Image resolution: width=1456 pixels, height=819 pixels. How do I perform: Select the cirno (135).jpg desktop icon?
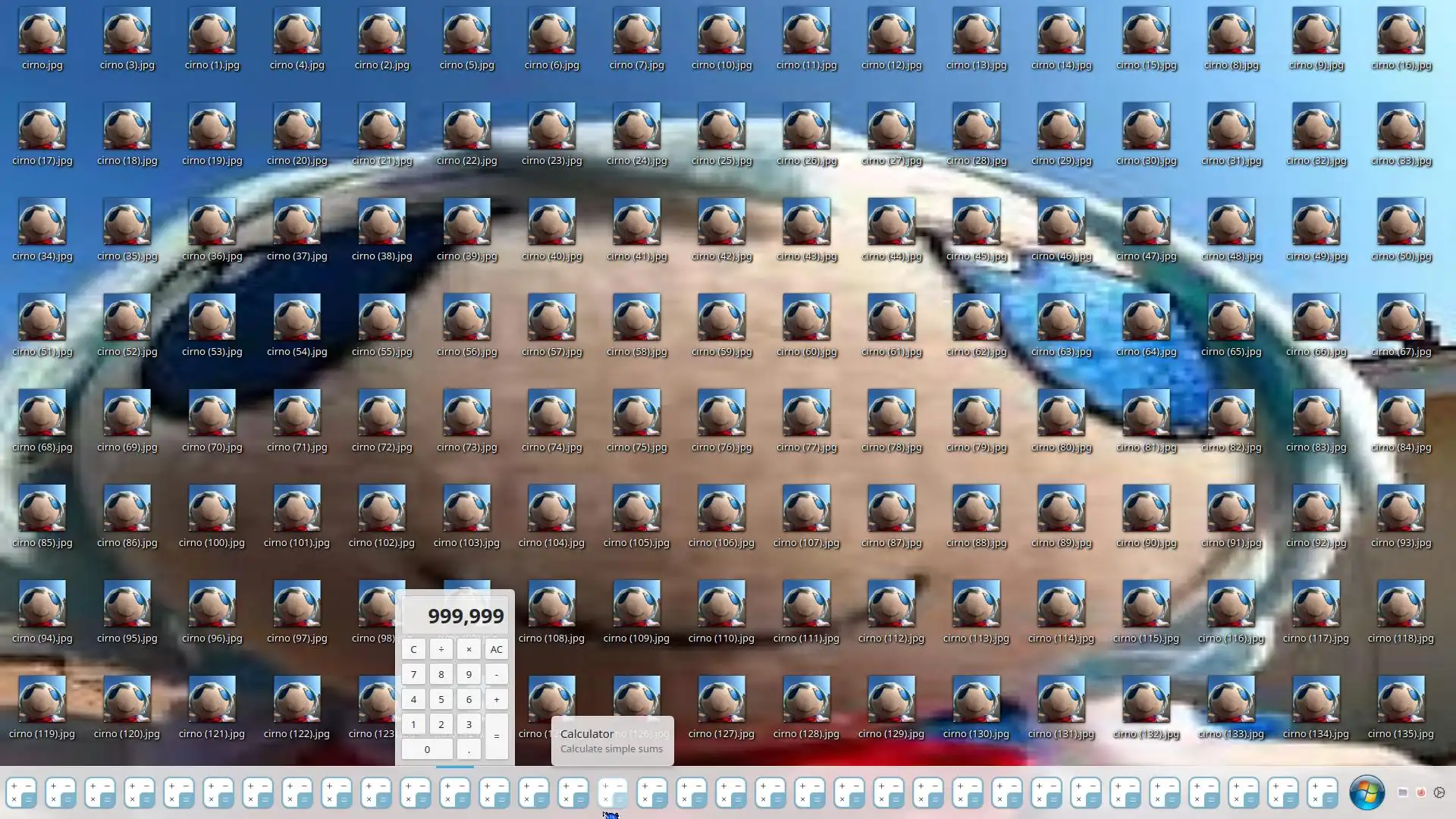pos(1401,701)
